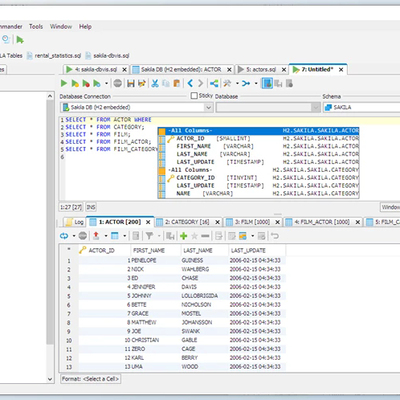Go to previous SQL with left chevron
Screen dimensions: 400x400
190,83
